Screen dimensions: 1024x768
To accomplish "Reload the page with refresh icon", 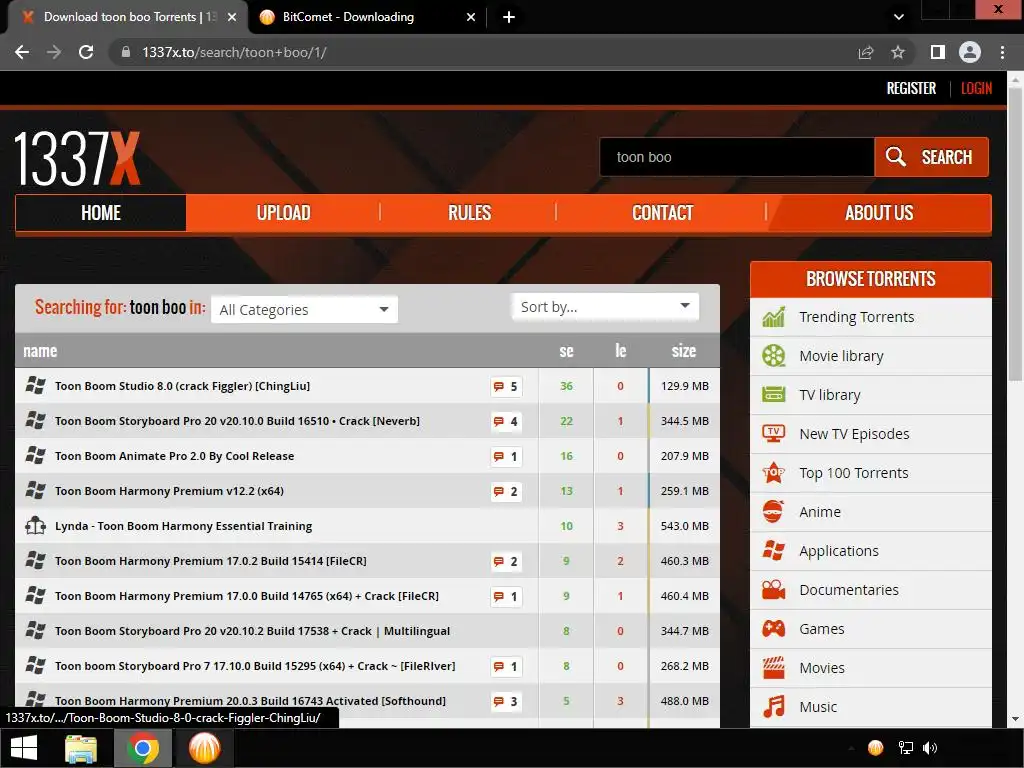I will point(86,52).
